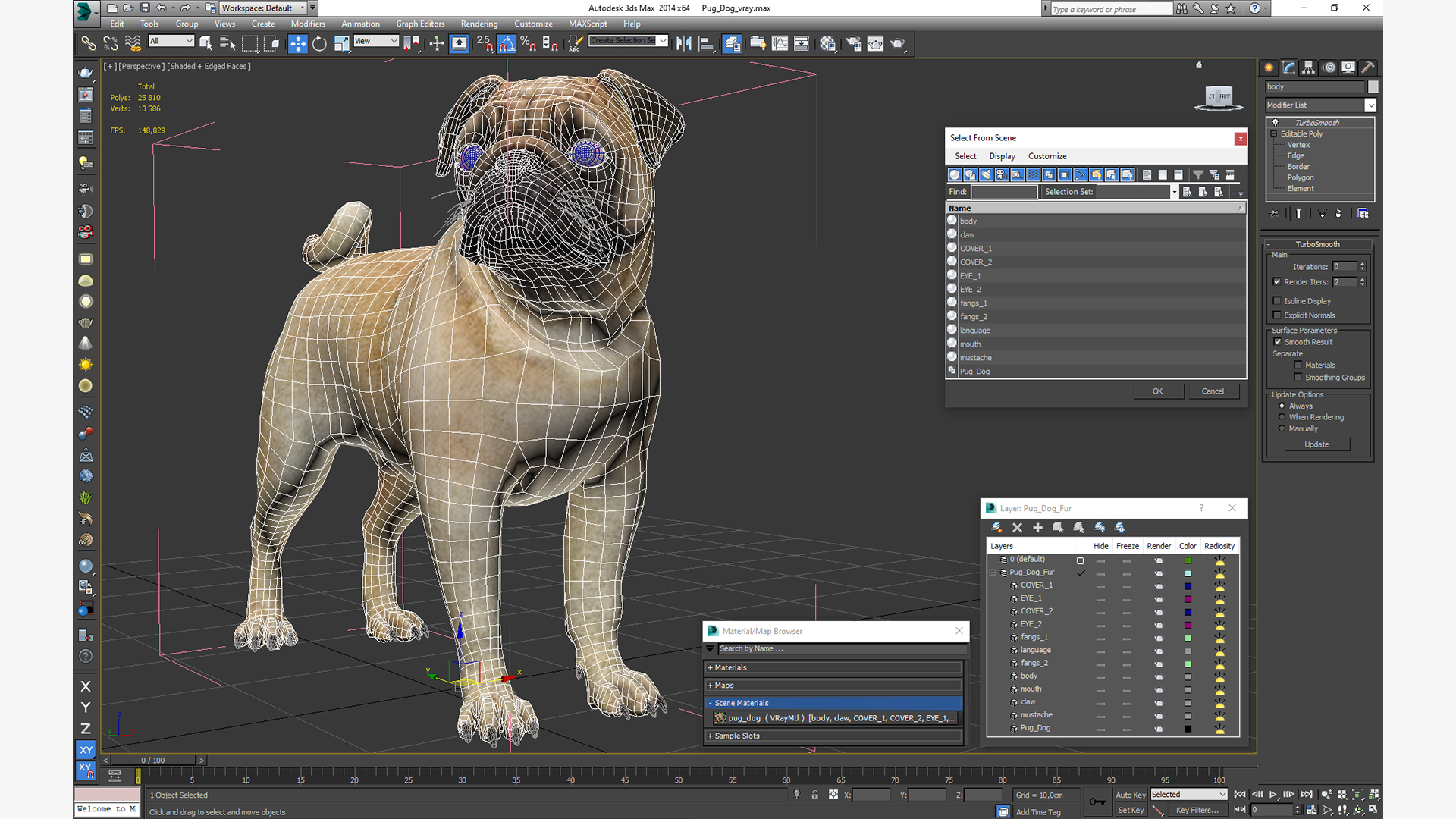Viewport: 1456px width, 819px height.
Task: Click the color swatch for Pug_Dog_Fur layer
Action: click(1188, 573)
